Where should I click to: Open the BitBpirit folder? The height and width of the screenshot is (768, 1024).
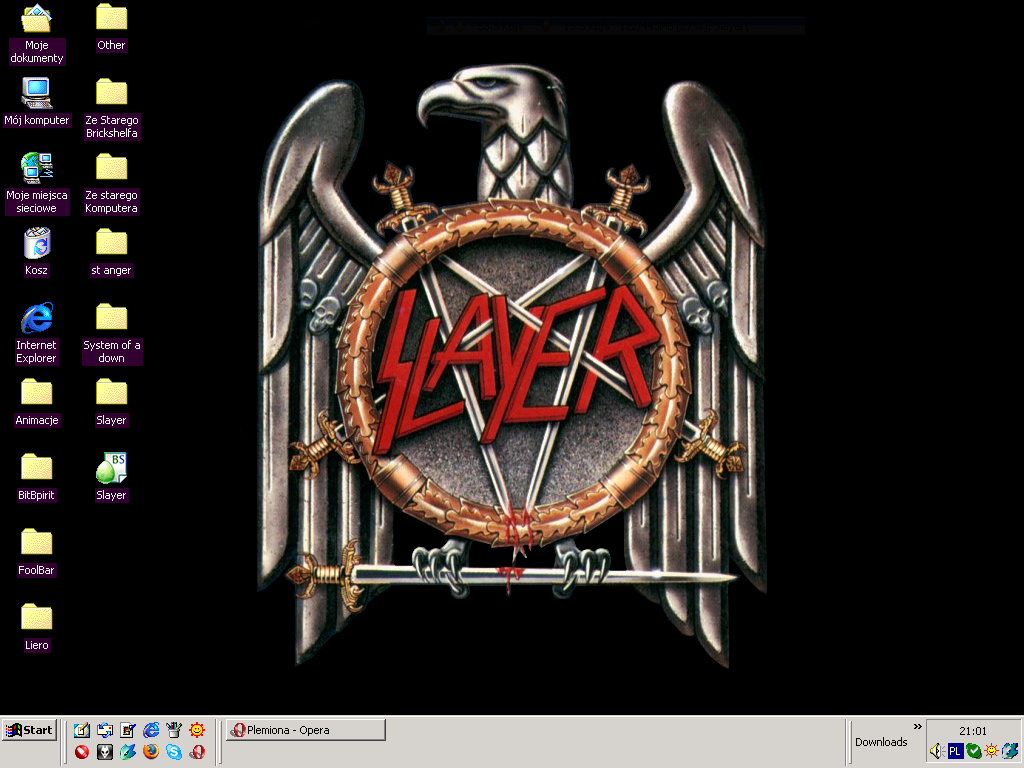(36, 468)
